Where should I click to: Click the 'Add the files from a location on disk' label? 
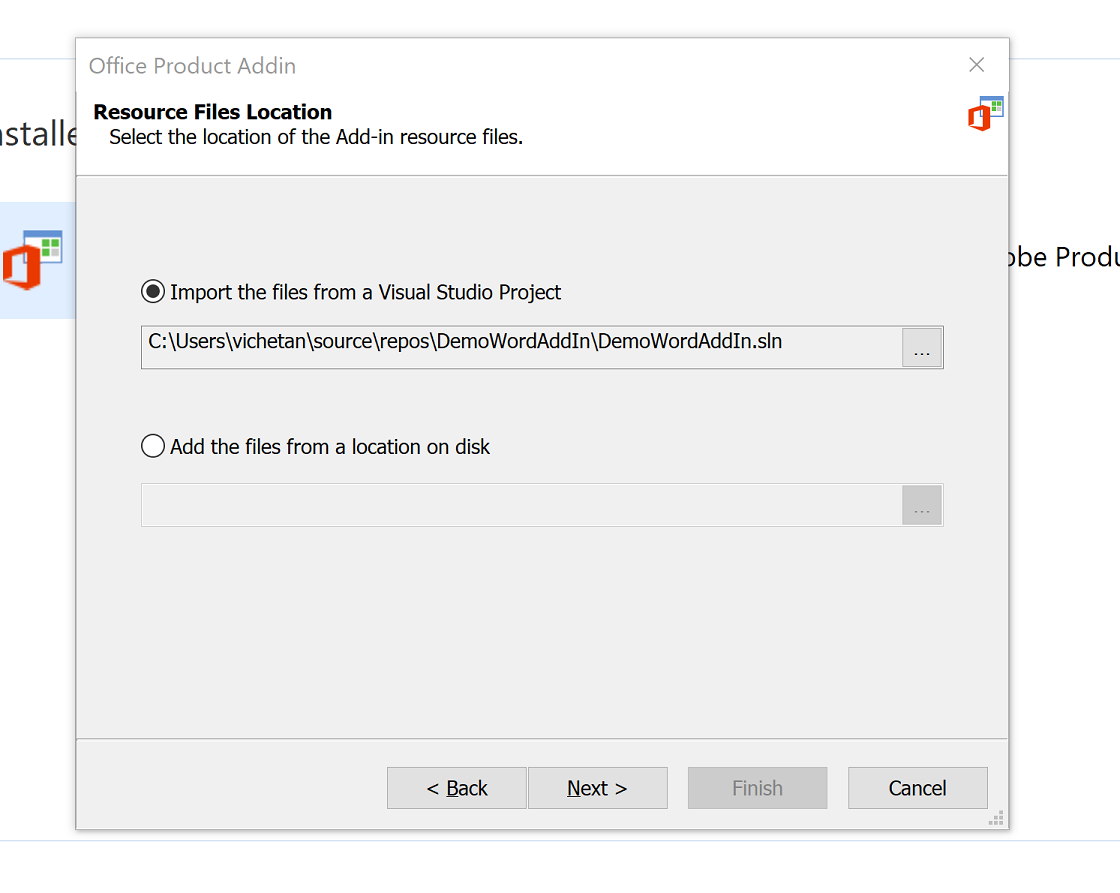[x=330, y=446]
